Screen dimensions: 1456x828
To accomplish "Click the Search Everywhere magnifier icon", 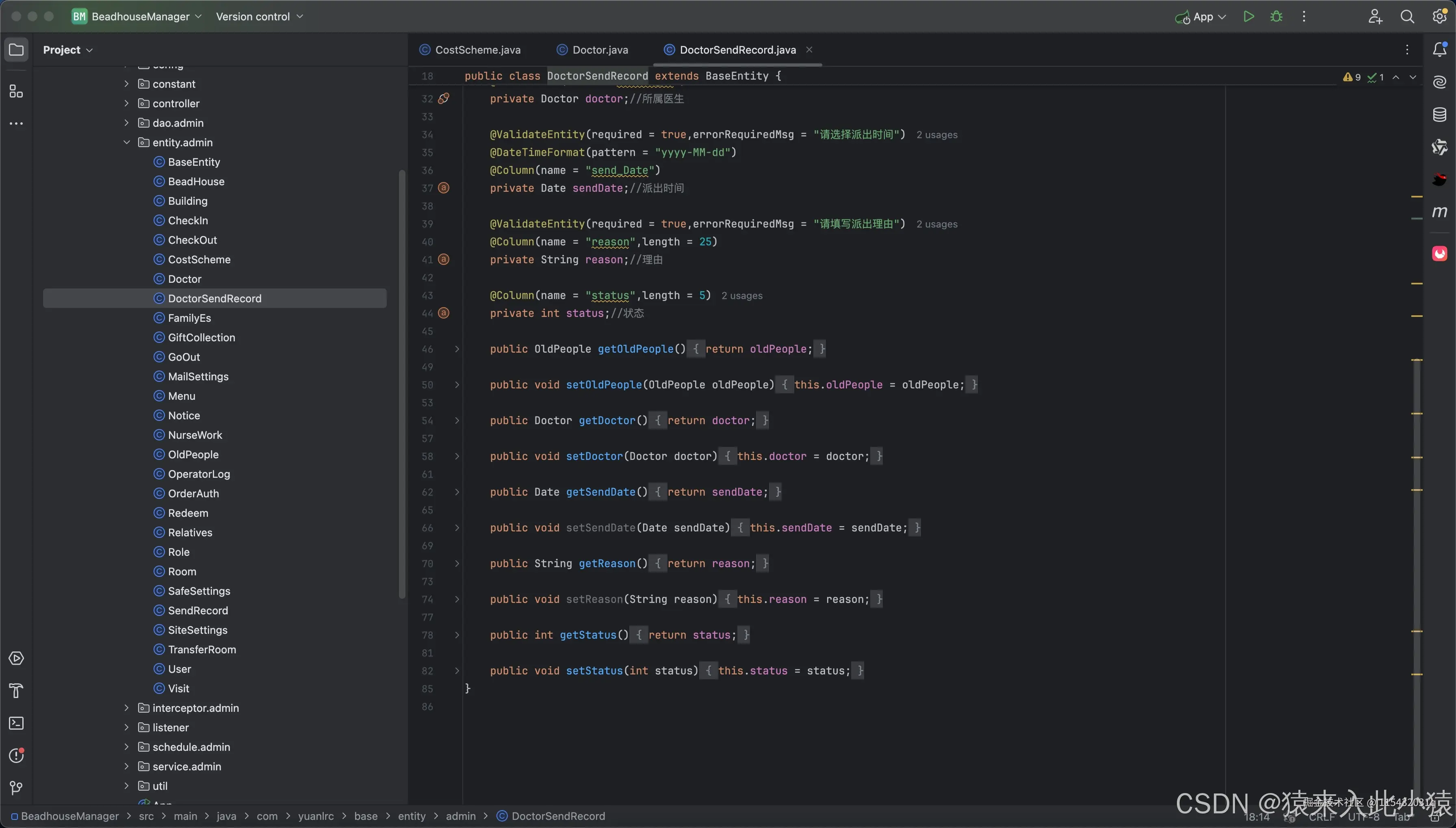I will (x=1407, y=17).
